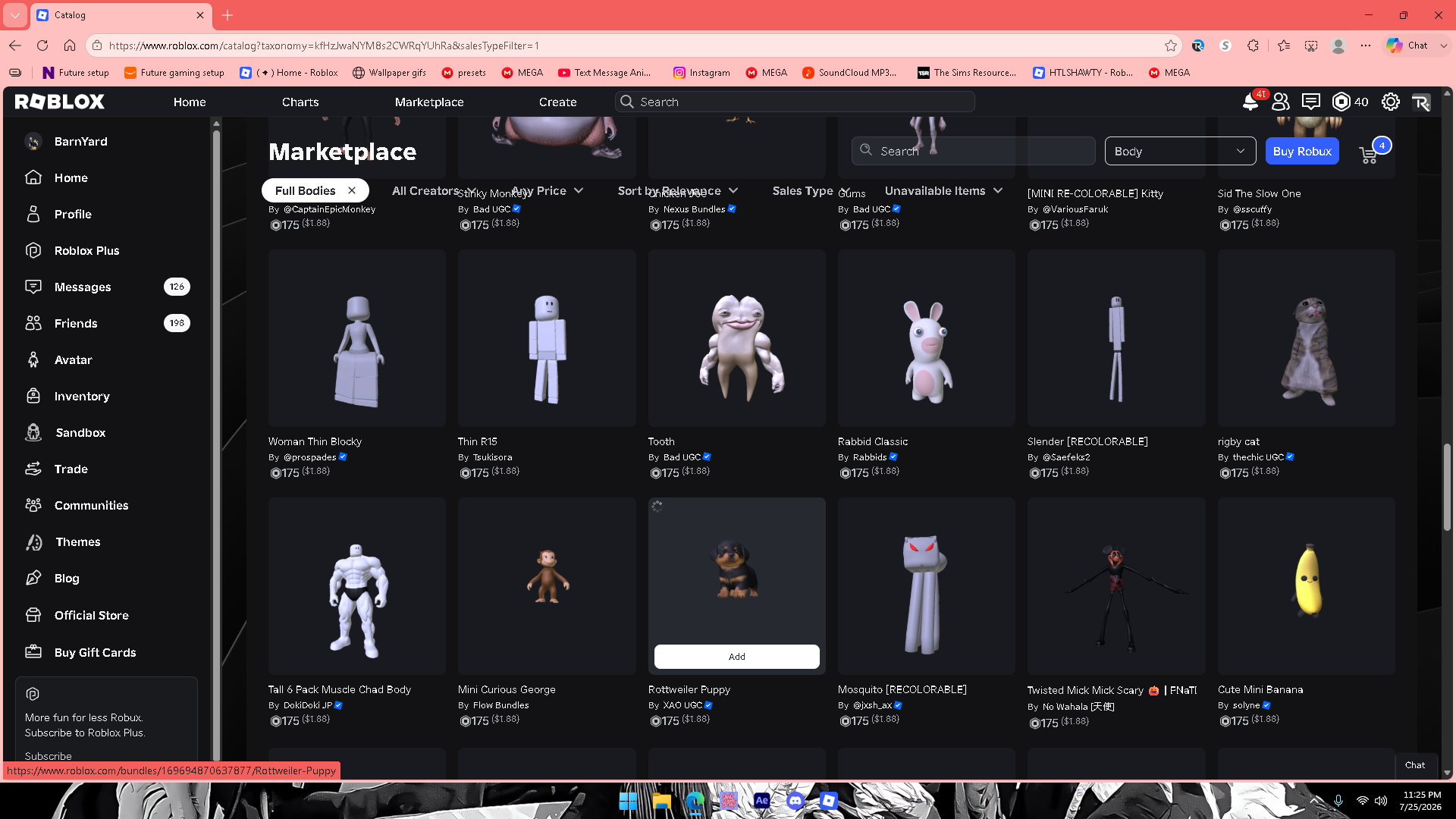Expand the Any Price filter
Screen dimensions: 1456x819
[547, 190]
